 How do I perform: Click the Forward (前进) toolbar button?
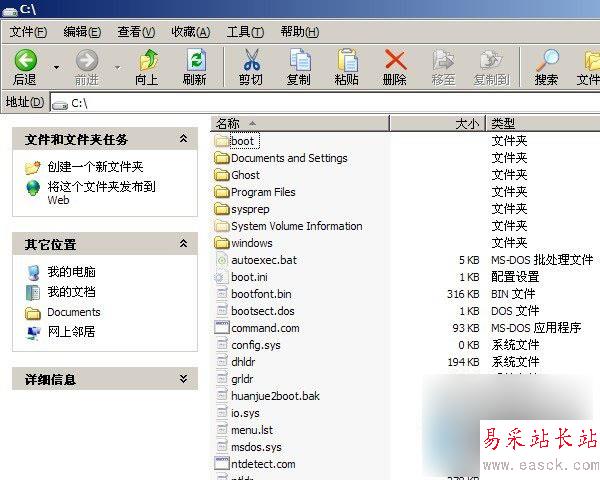(x=86, y=67)
